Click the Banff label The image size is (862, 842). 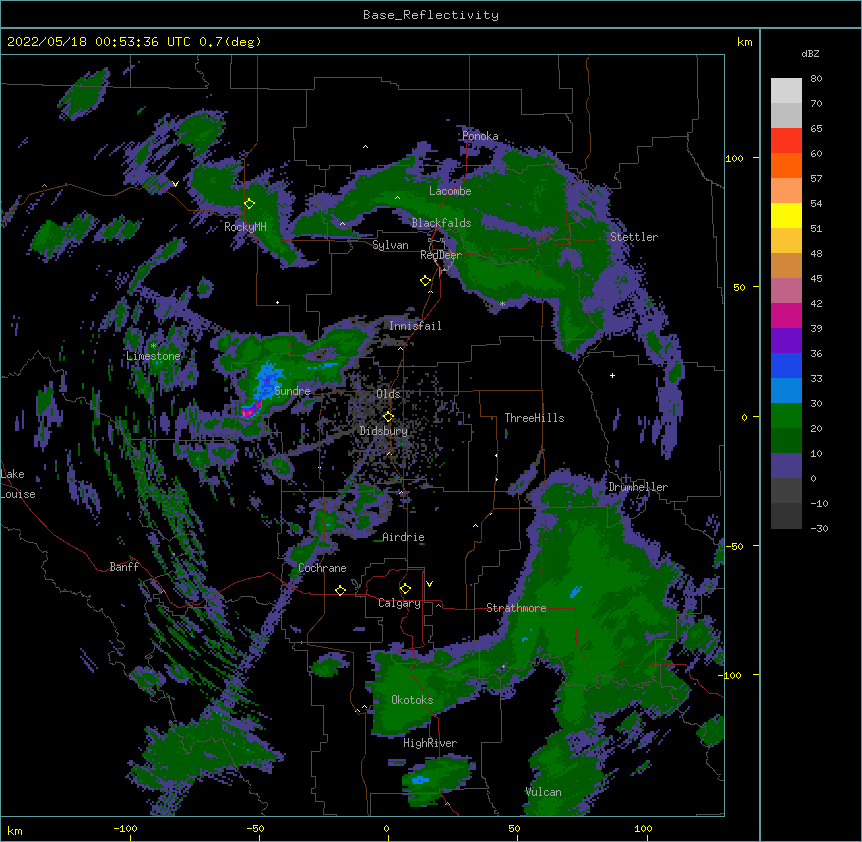124,567
